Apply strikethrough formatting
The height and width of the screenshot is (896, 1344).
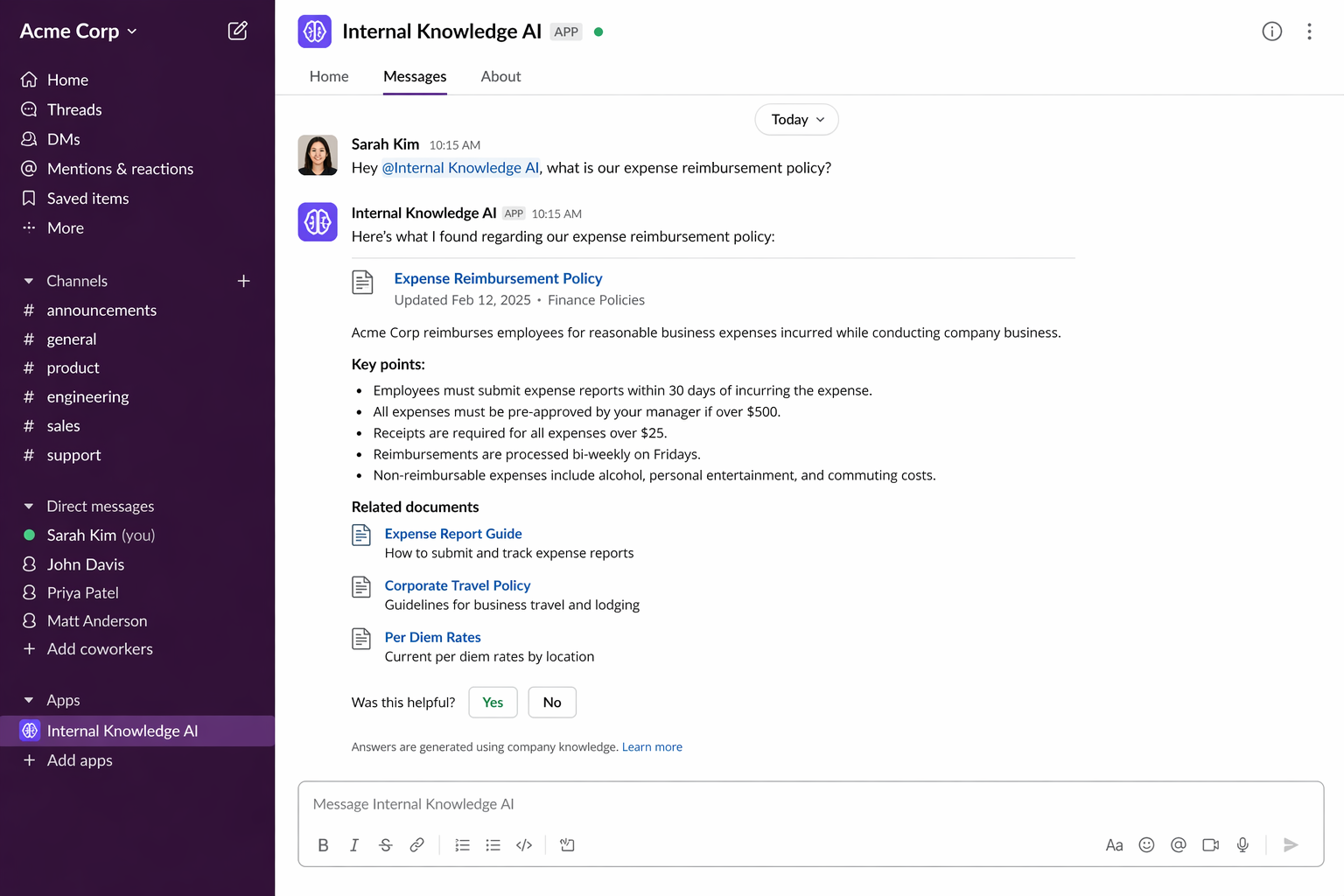tap(386, 844)
